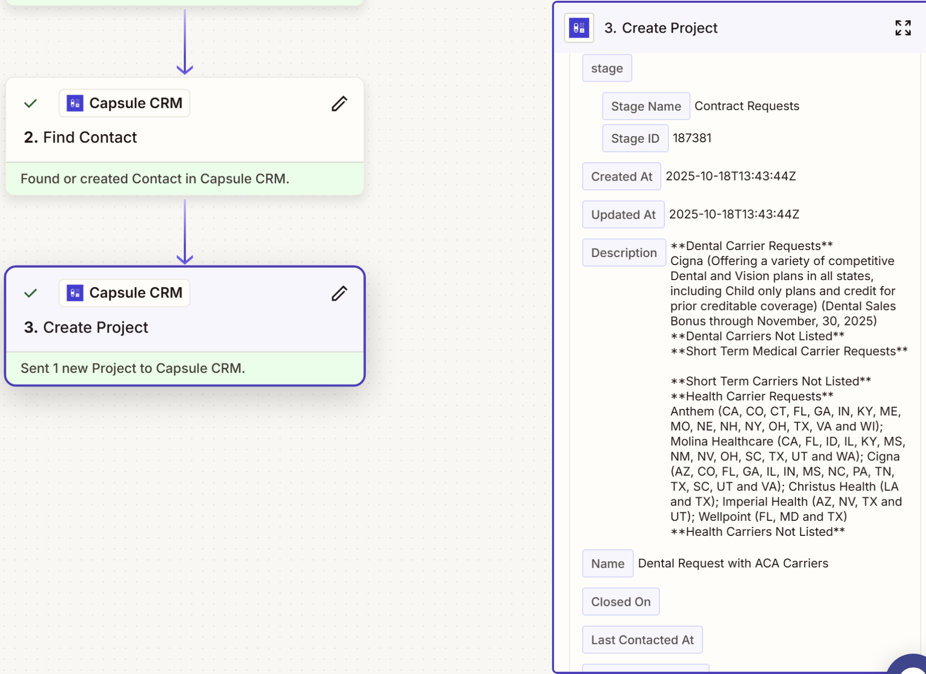Click the pencil edit icon on Find Contact step

(x=339, y=104)
